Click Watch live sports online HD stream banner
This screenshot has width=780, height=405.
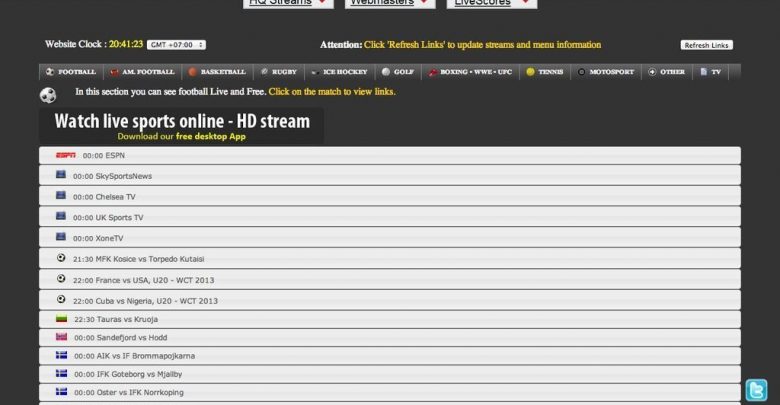tap(182, 126)
